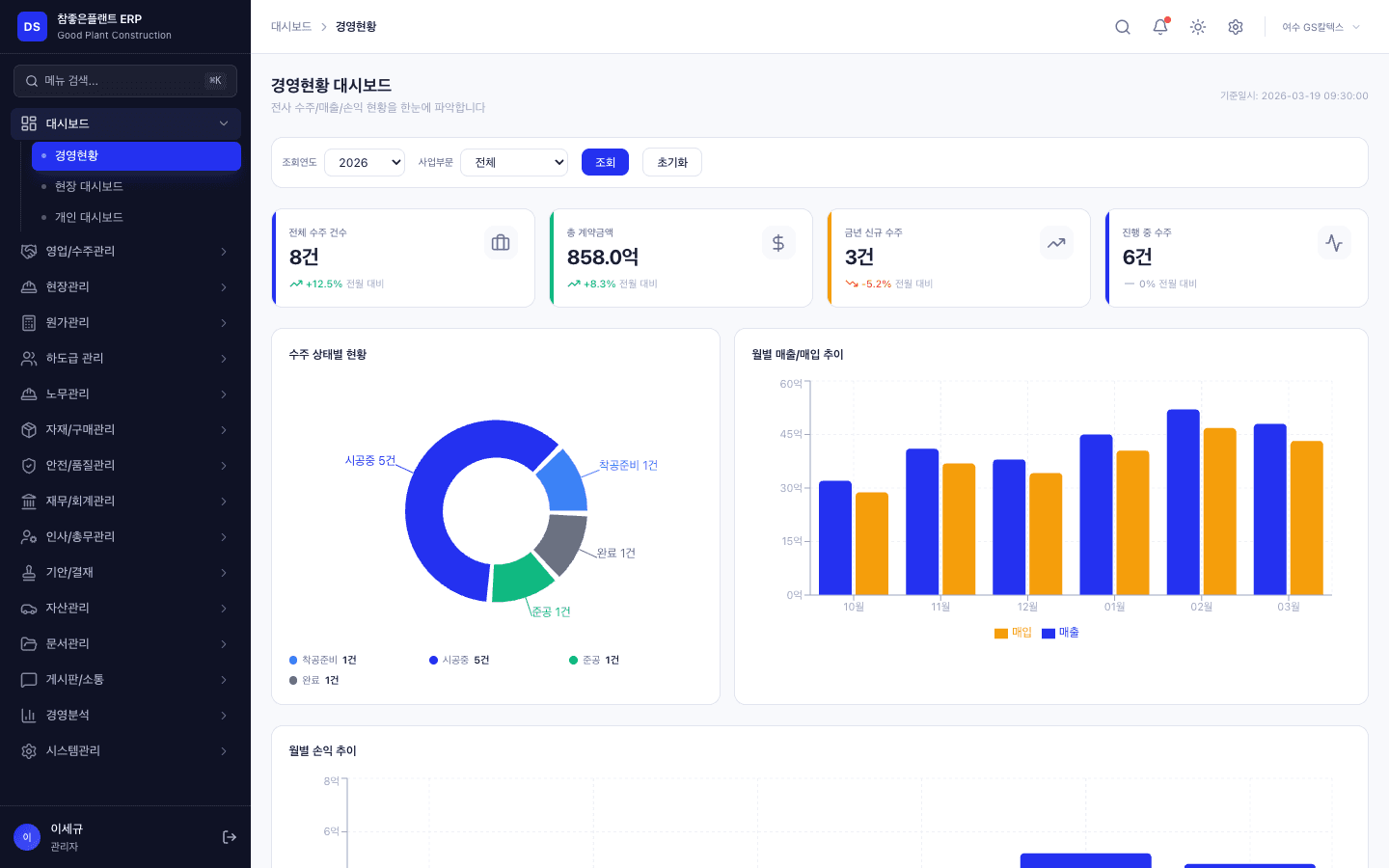Expand 영업/수주관리 chevron
This screenshot has height=868, width=1389.
pos(224,252)
